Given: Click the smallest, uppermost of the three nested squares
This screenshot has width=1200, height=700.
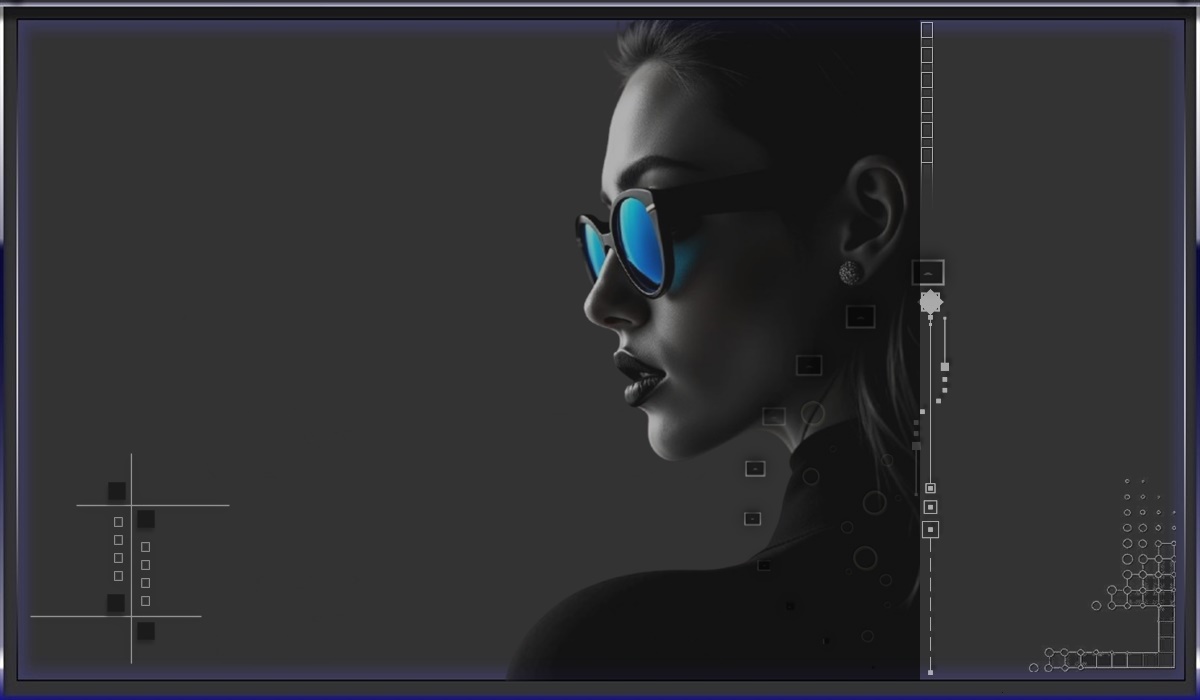Looking at the screenshot, I should tap(930, 488).
